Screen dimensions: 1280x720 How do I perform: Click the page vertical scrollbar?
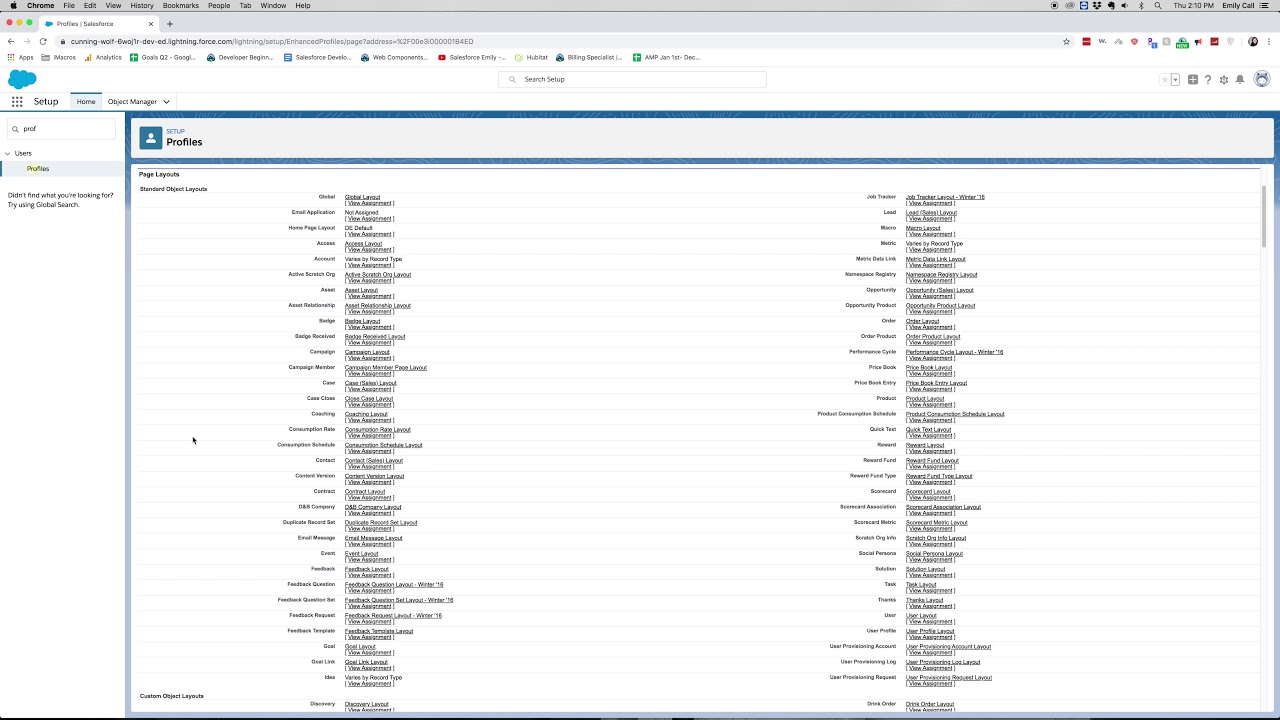pos(1264,216)
